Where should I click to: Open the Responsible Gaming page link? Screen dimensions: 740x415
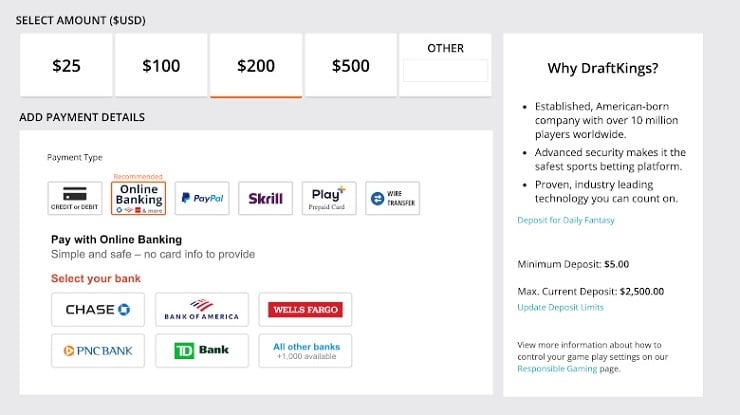[x=553, y=369]
